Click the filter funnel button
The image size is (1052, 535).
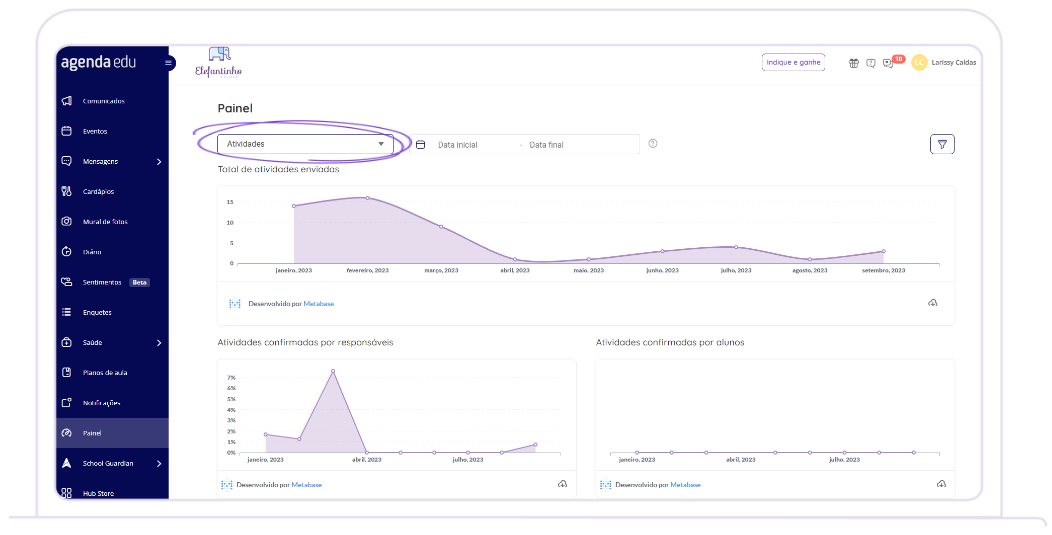[x=941, y=144]
